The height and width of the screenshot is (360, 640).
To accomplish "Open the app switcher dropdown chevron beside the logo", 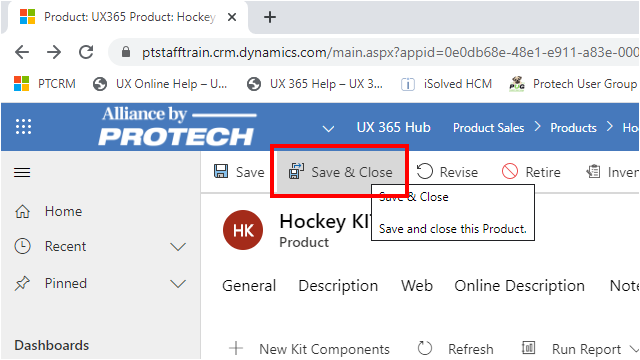I will click(x=328, y=129).
